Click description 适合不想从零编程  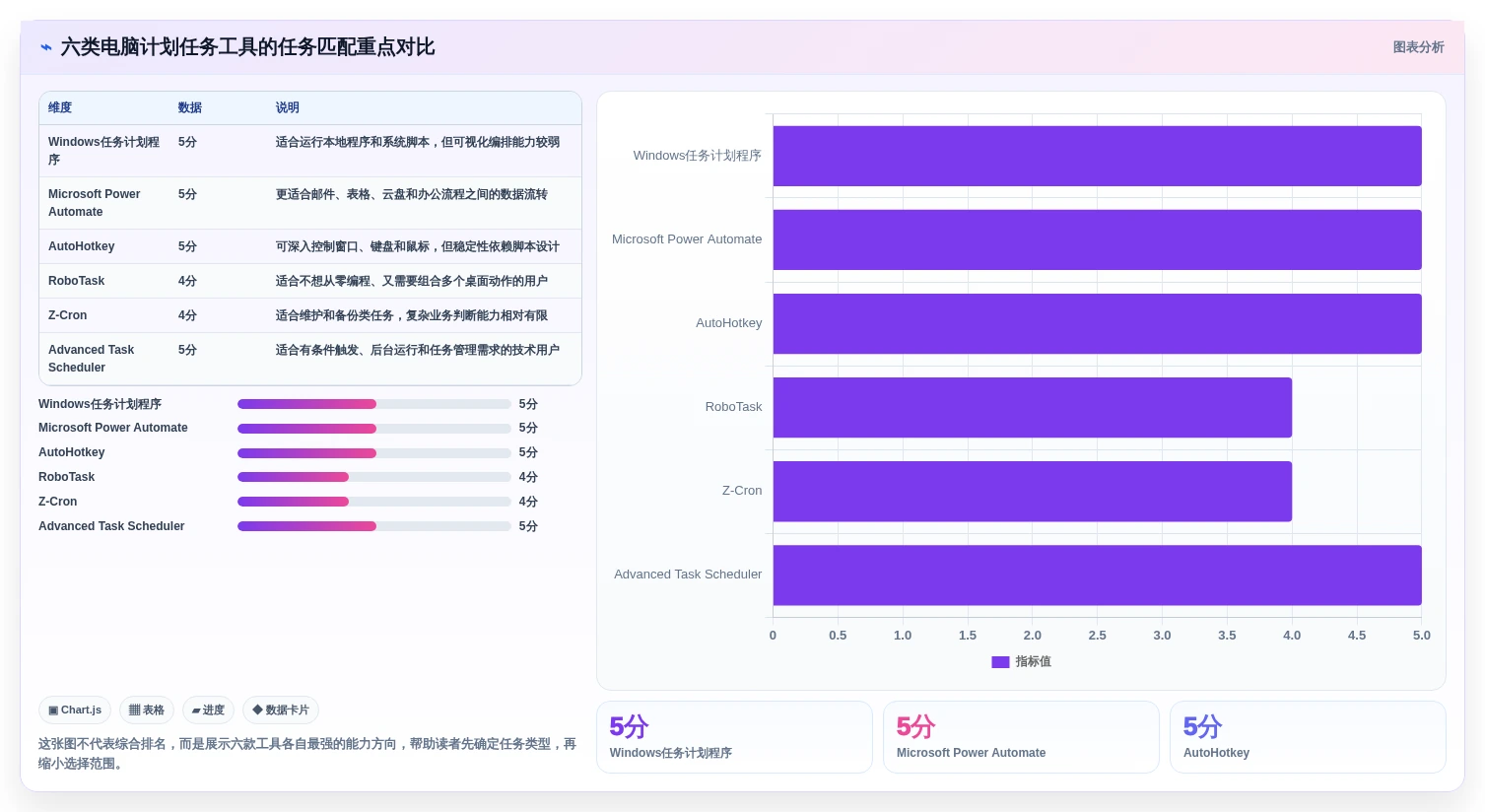[x=412, y=281]
